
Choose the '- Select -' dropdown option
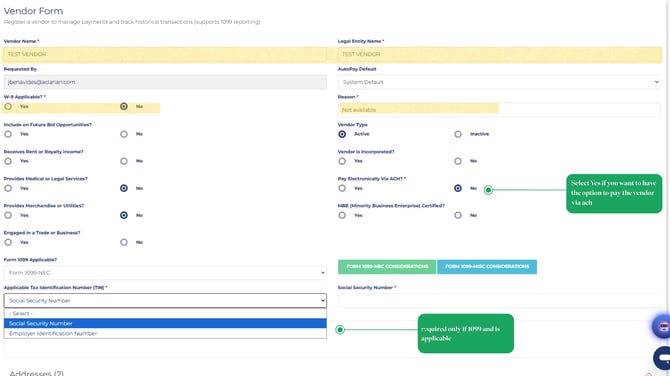click(x=165, y=313)
